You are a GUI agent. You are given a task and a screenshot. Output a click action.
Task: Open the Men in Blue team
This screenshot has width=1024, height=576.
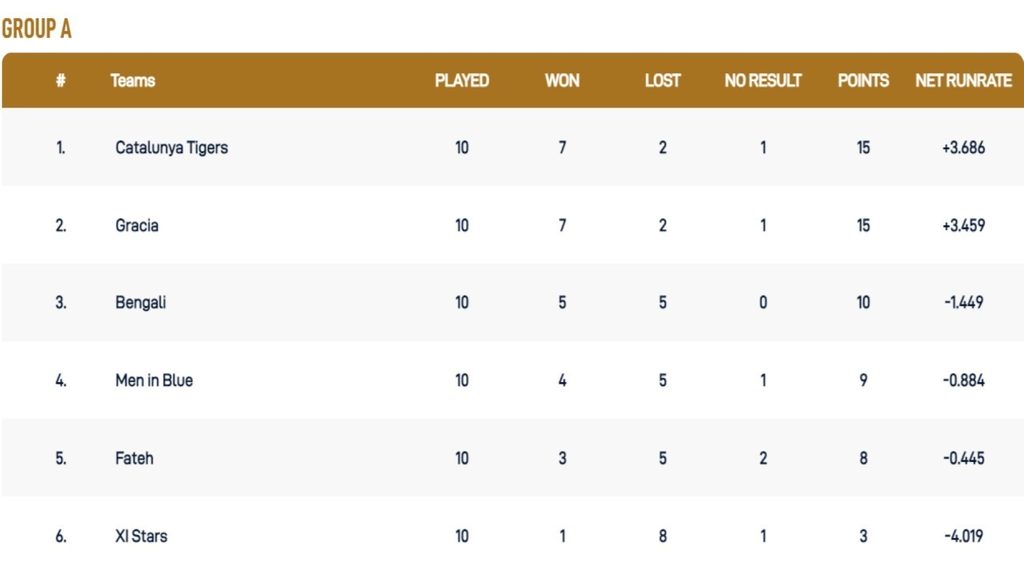pos(154,381)
